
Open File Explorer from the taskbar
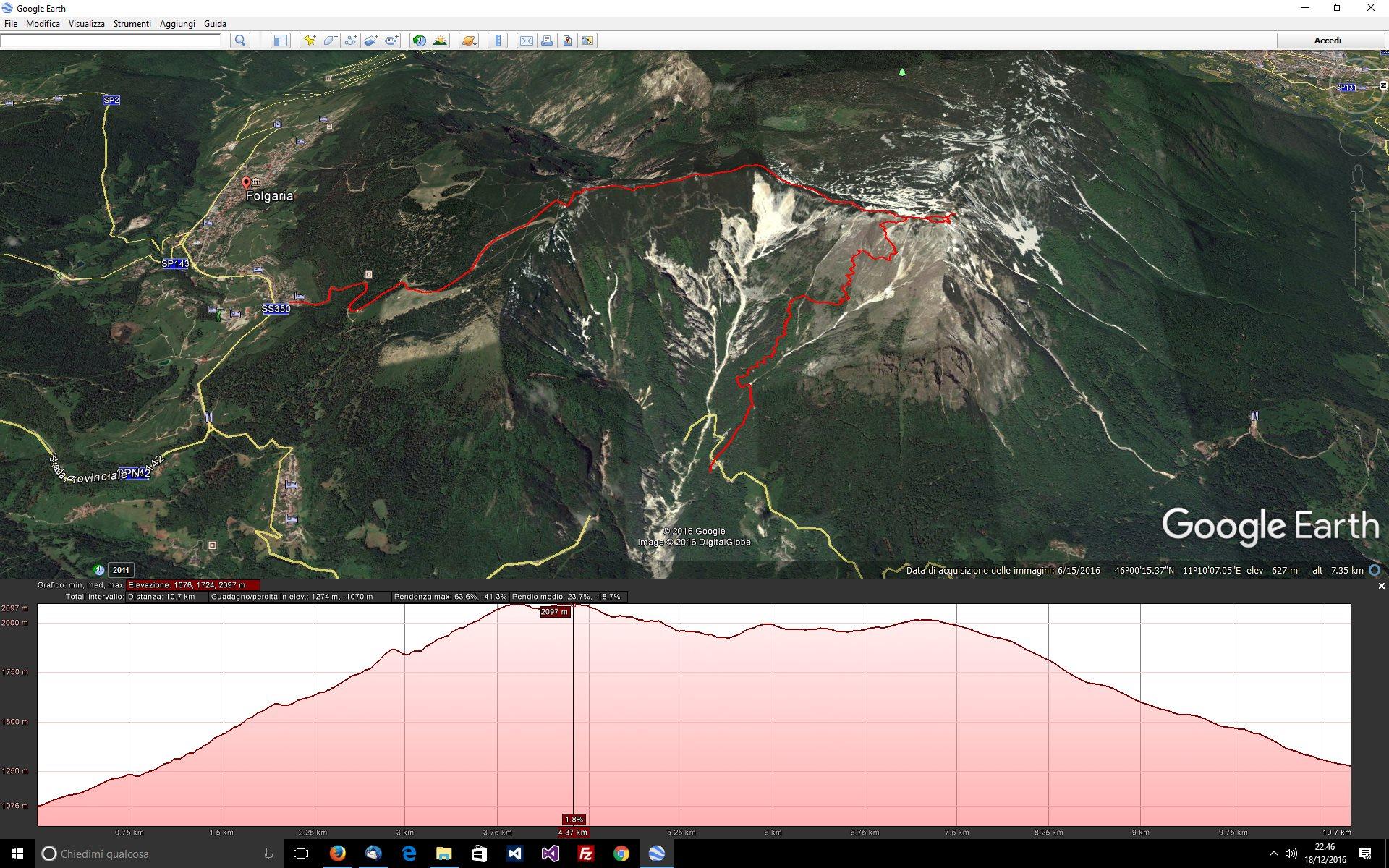tap(443, 854)
